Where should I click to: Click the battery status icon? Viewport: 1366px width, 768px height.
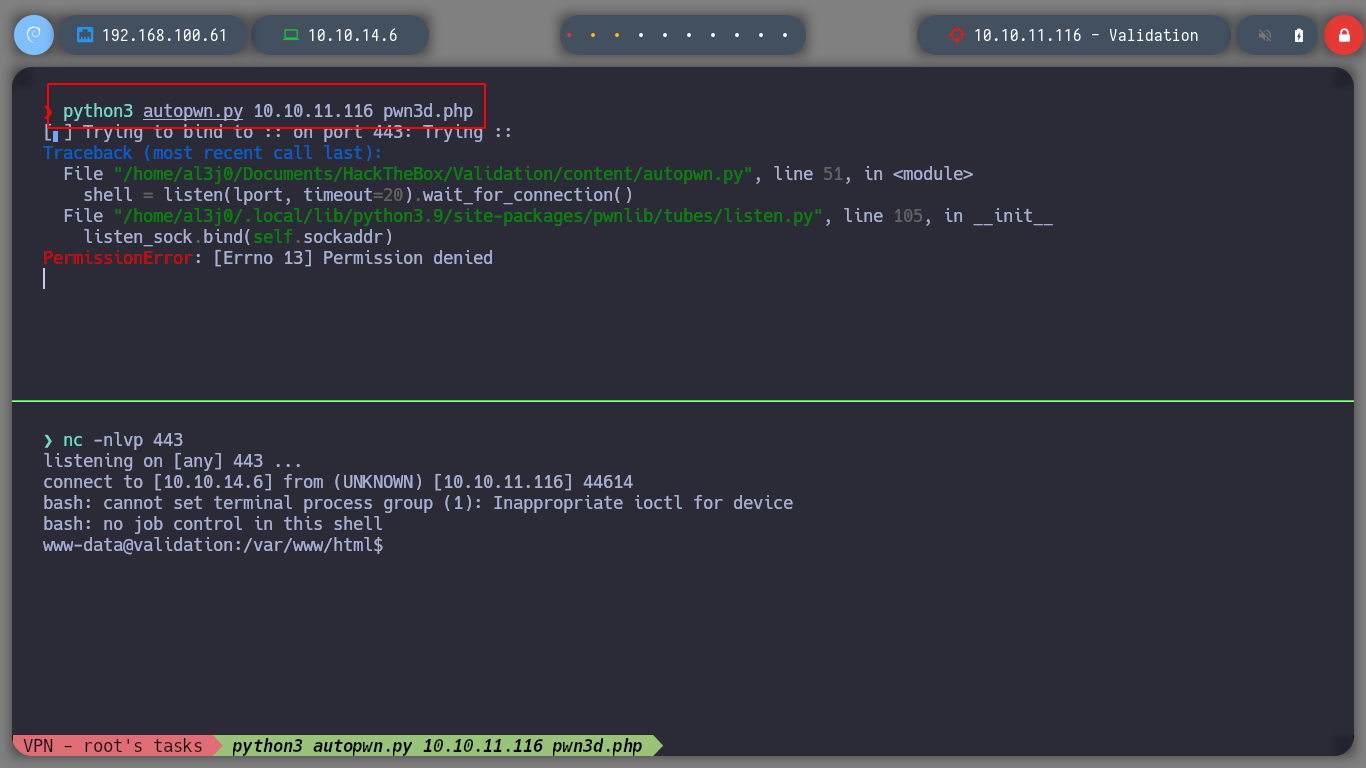tap(1298, 35)
